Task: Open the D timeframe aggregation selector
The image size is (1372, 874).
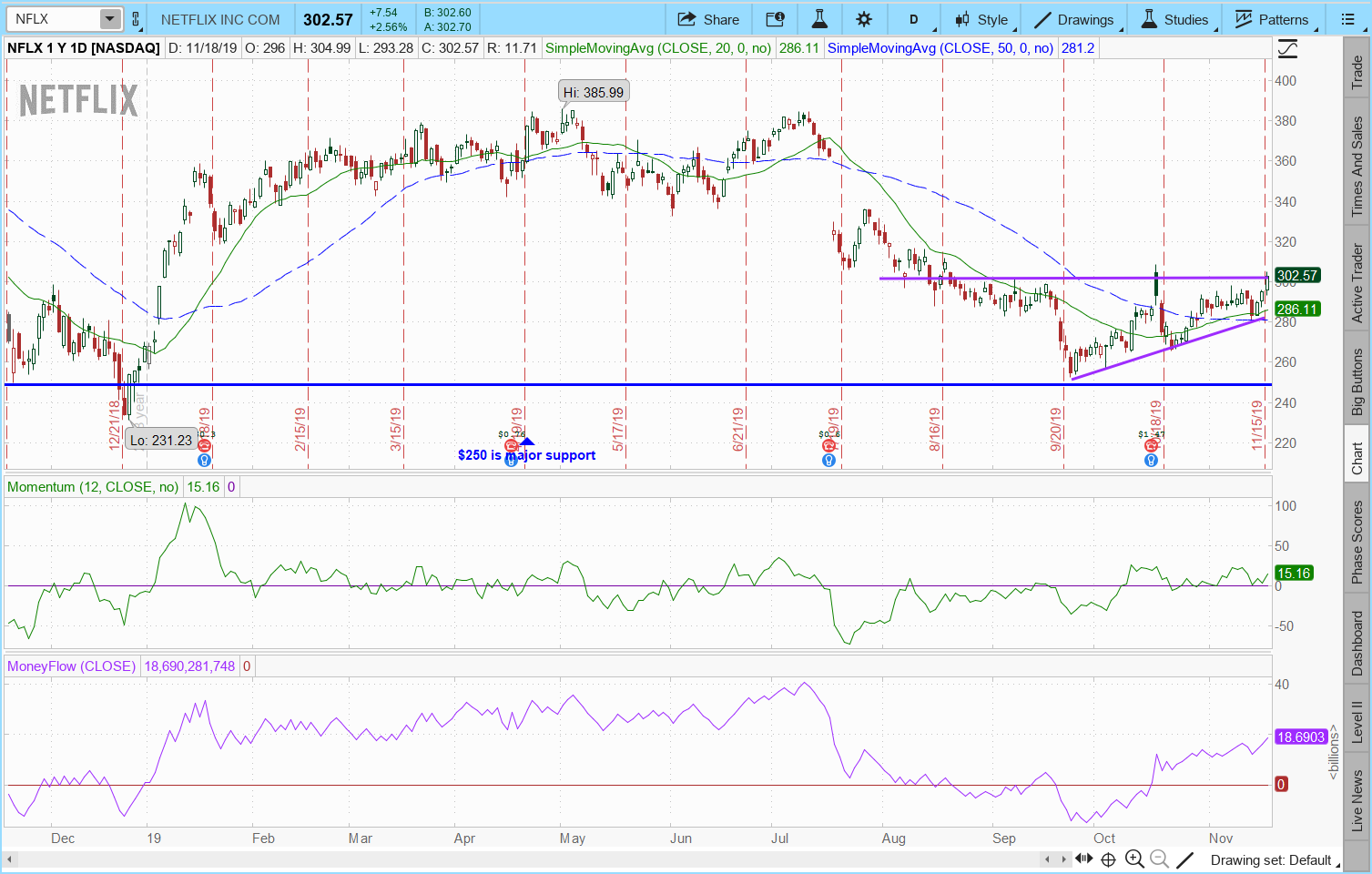Action: pos(913,19)
